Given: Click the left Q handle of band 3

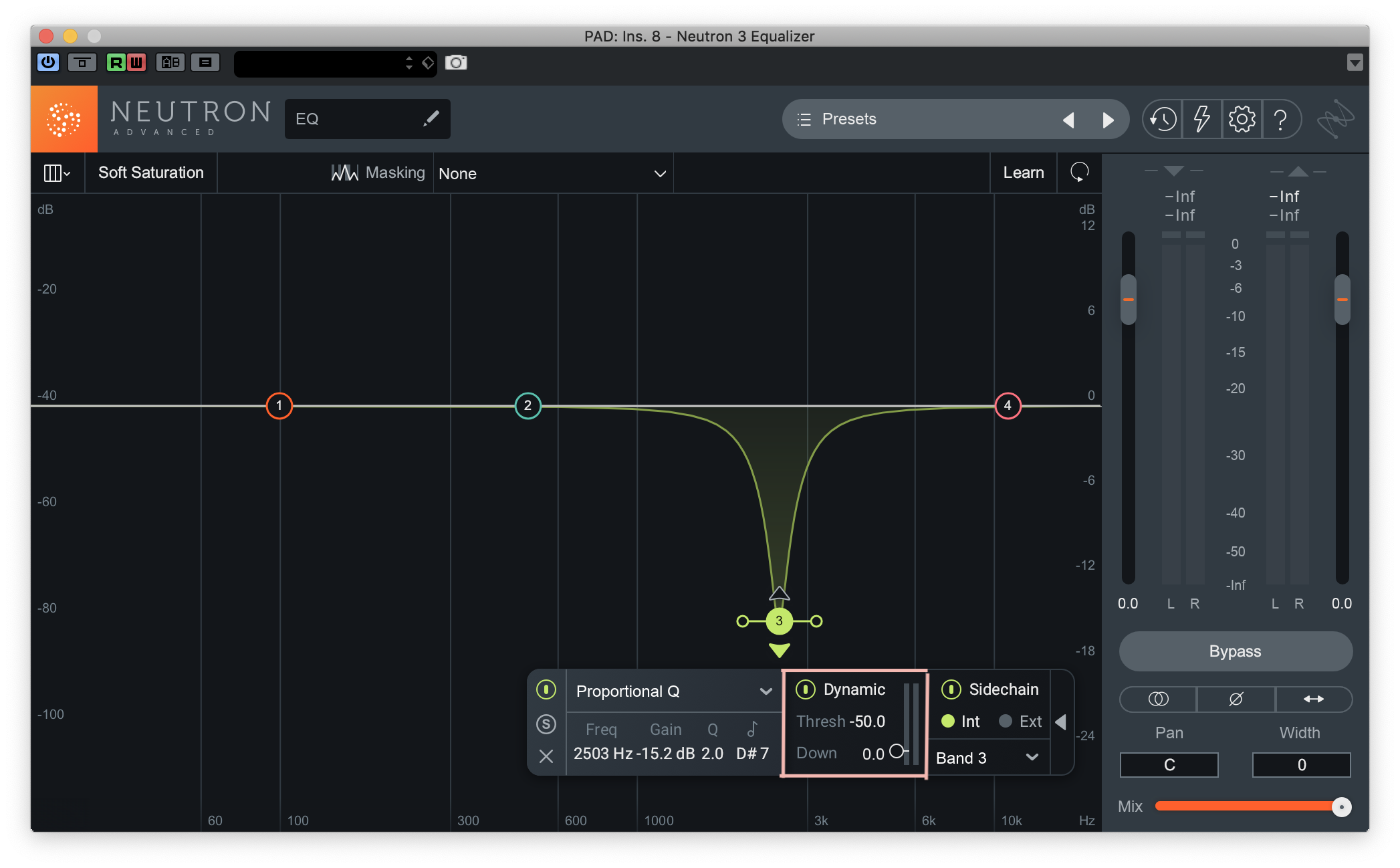Looking at the screenshot, I should 742,621.
